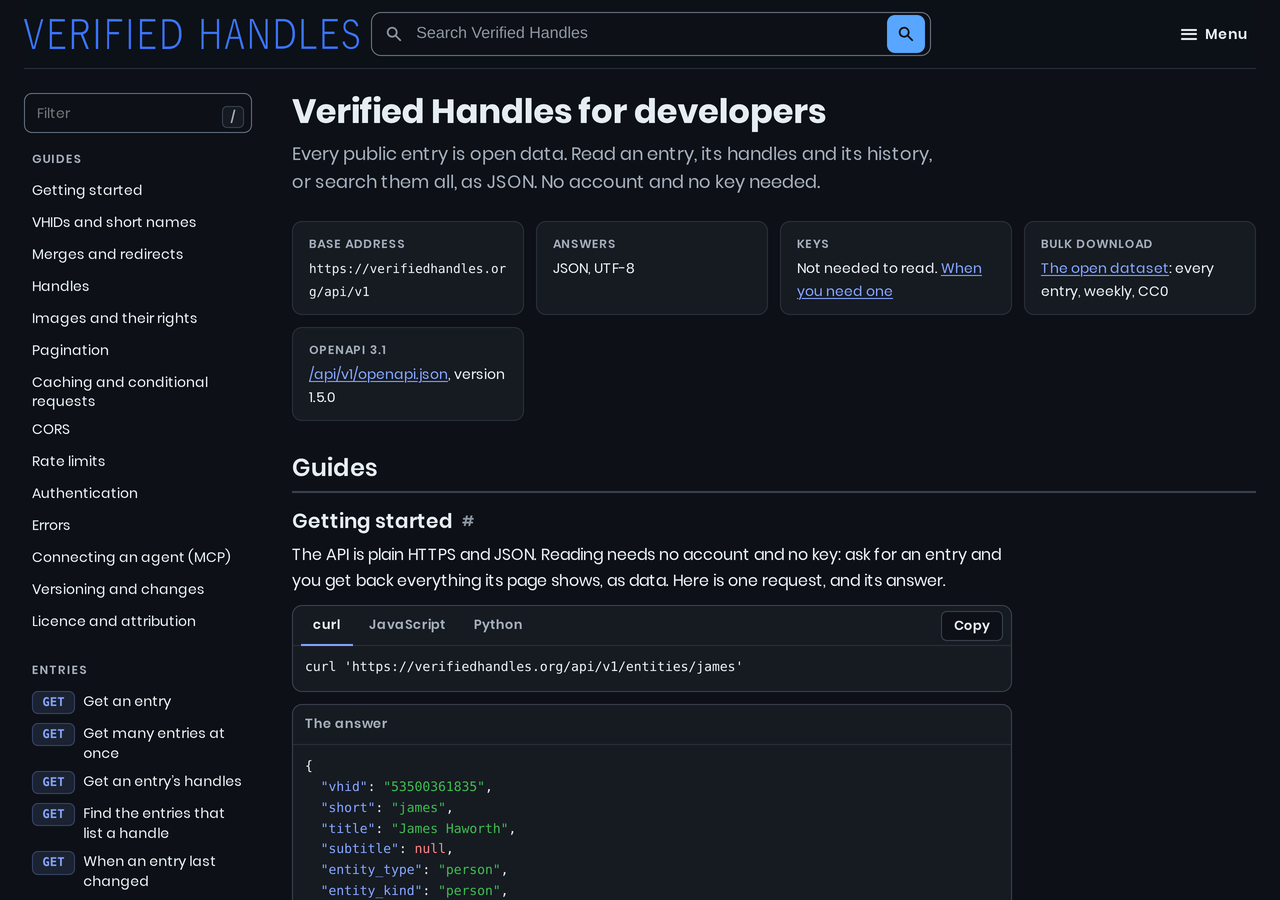Viewport: 1280px width, 900px height.
Task: Open 'Get many entries at once' endpoint
Action: [138, 743]
